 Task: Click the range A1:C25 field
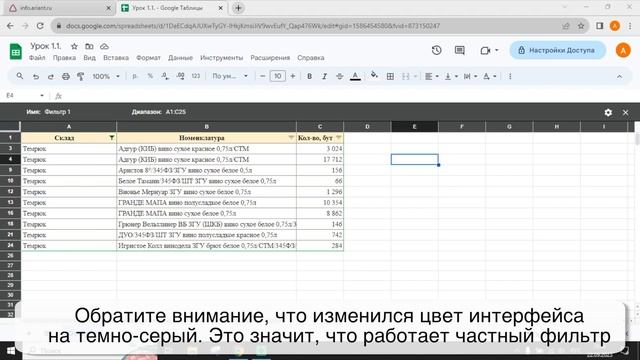pos(176,112)
